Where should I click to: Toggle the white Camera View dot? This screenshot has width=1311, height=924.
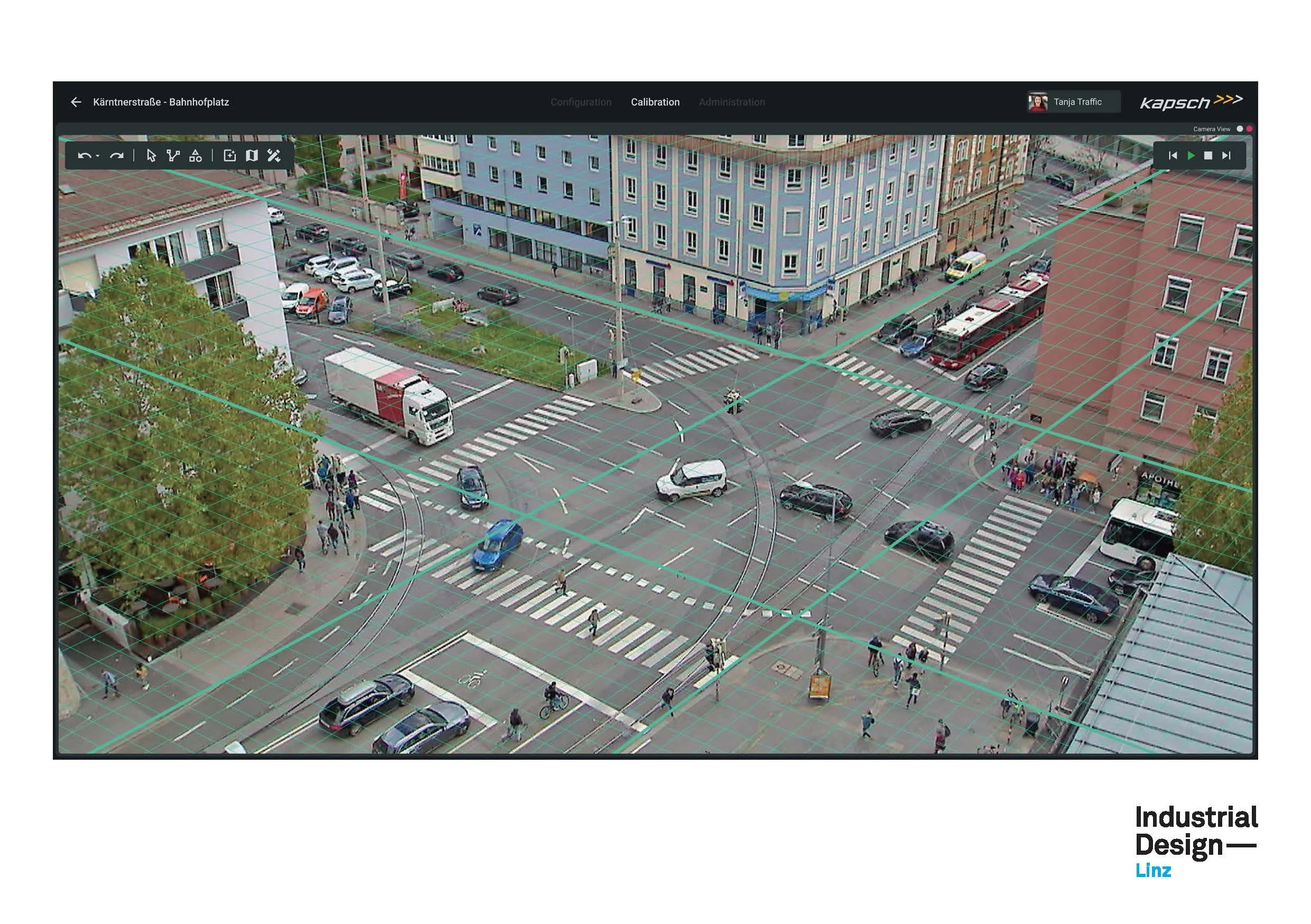1240,129
